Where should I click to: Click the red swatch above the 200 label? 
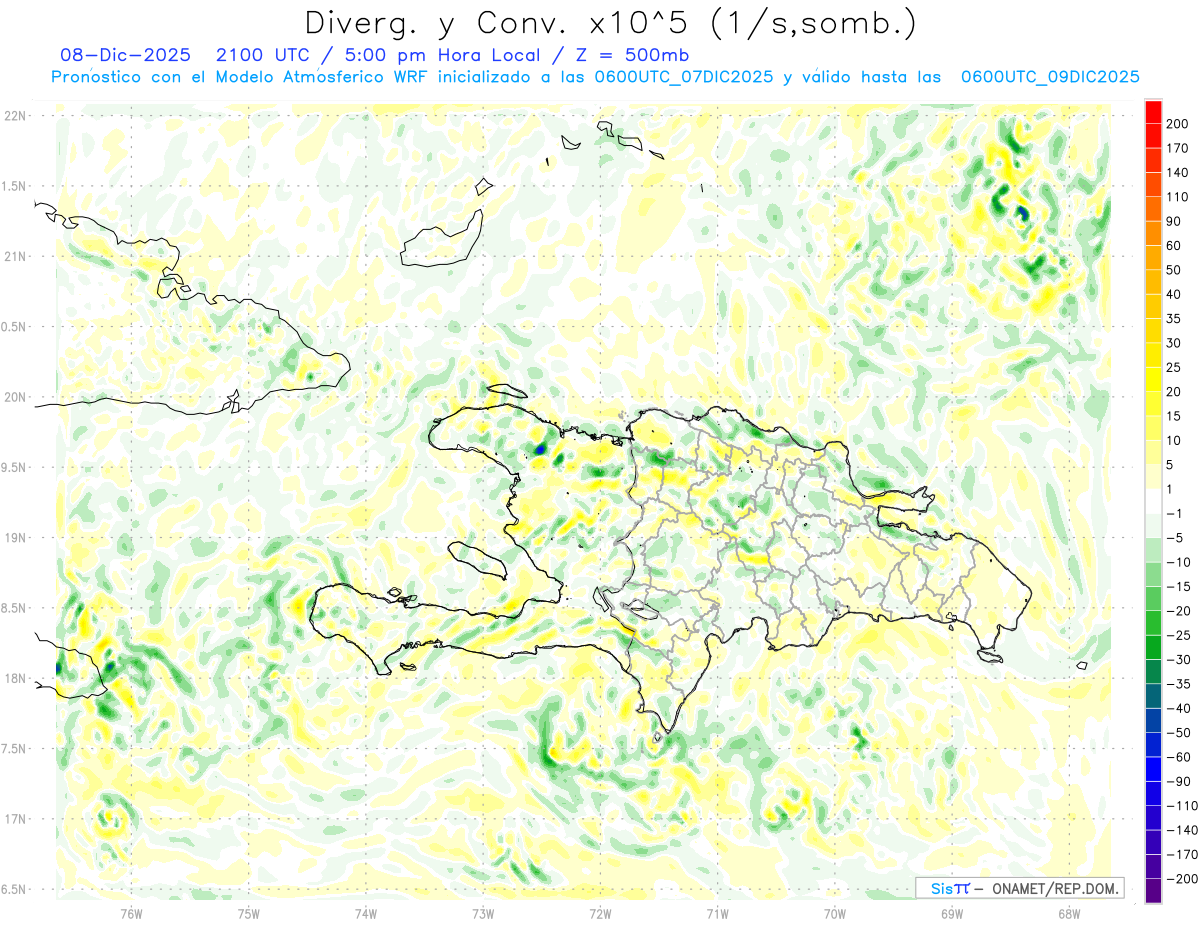pyautogui.click(x=1153, y=112)
